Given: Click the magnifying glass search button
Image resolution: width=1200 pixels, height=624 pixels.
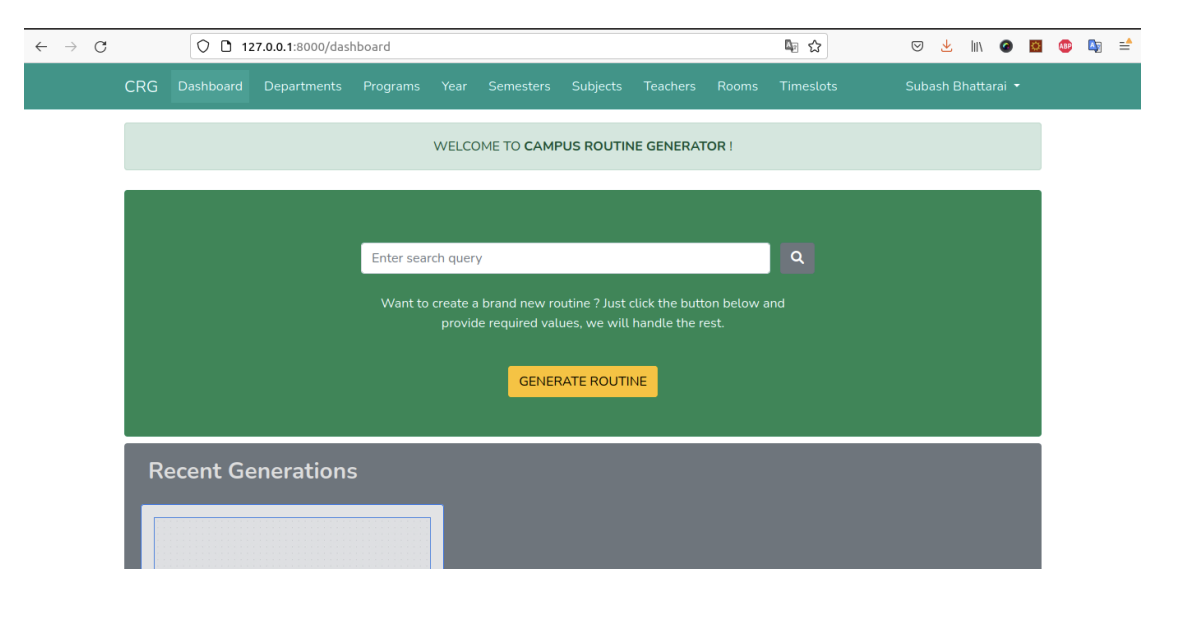Looking at the screenshot, I should [x=797, y=258].
